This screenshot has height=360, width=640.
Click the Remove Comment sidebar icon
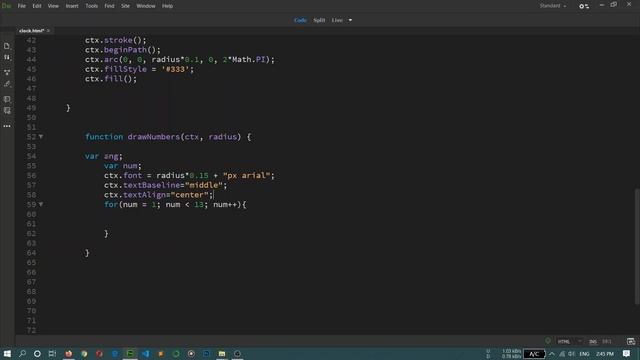click(x=7, y=111)
